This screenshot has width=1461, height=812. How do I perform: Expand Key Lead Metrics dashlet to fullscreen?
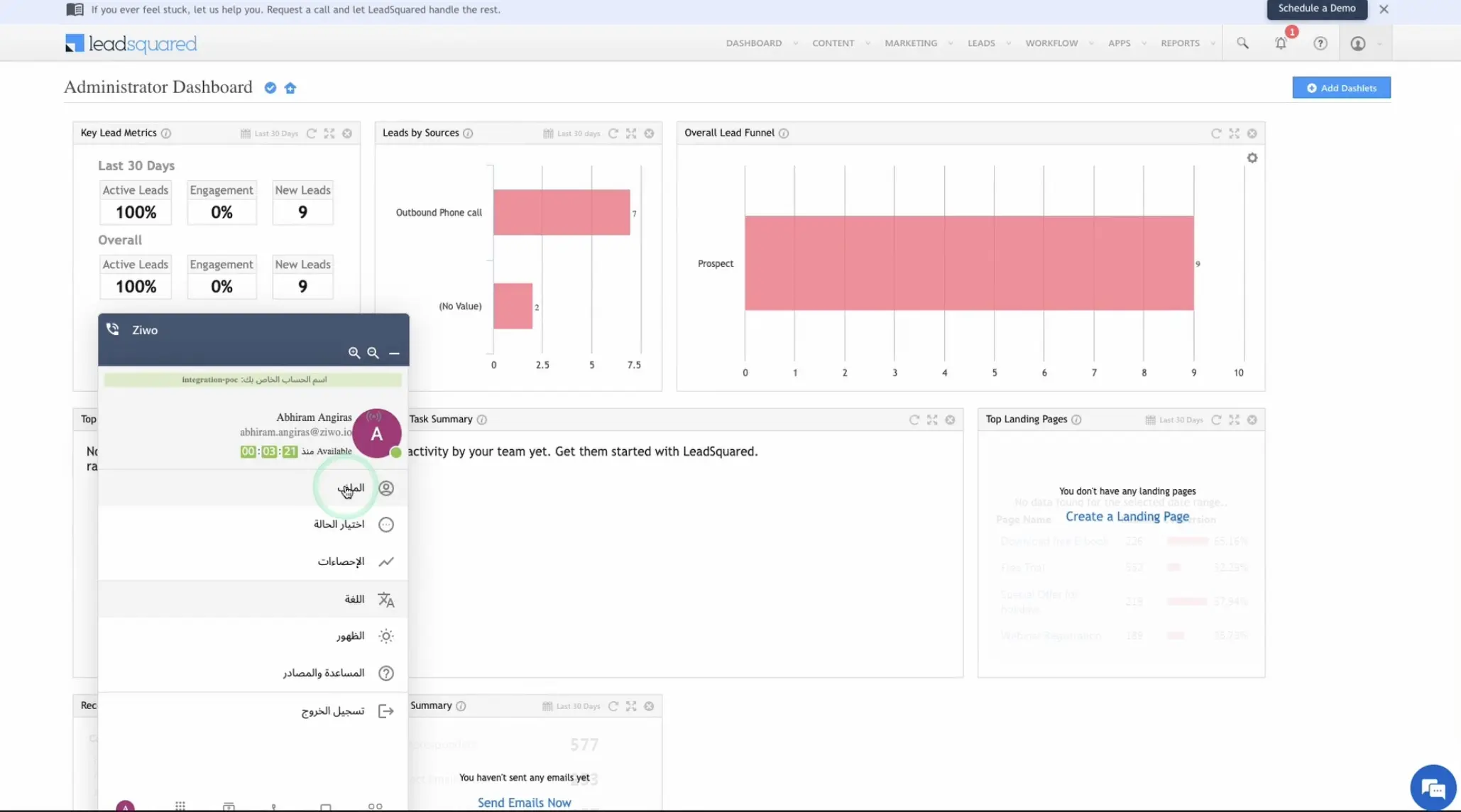click(329, 133)
